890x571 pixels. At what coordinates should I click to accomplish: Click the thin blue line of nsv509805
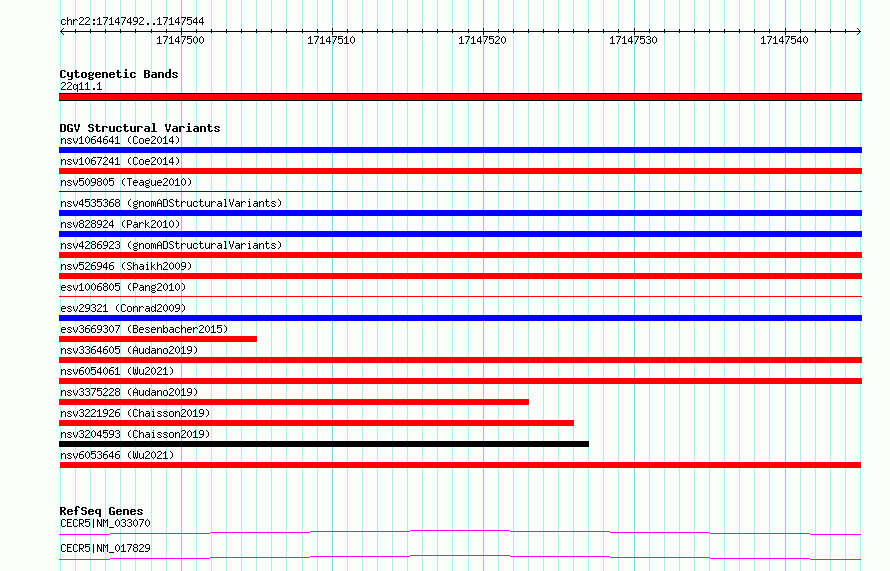[460, 192]
